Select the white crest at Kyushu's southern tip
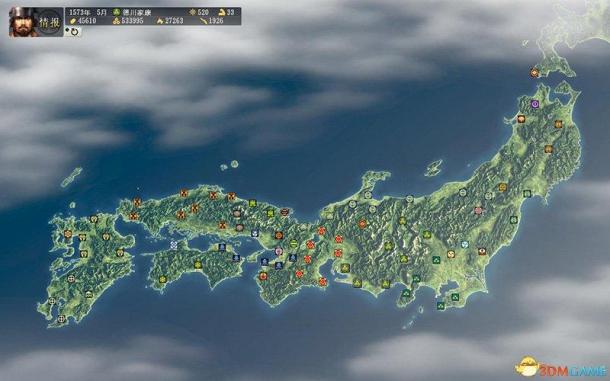This screenshot has height=381, width=610. pyautogui.click(x=61, y=319)
